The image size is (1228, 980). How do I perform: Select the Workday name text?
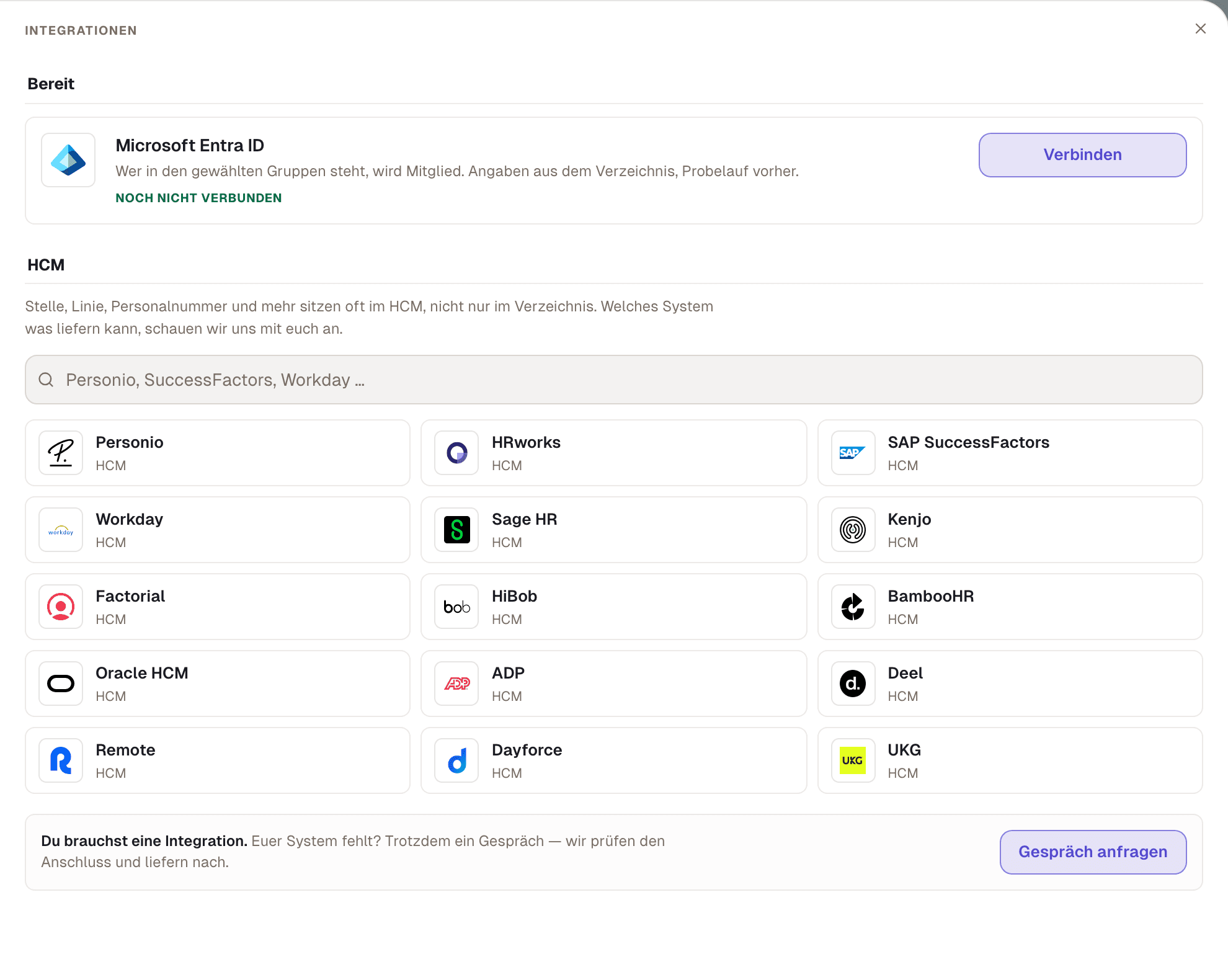130,519
